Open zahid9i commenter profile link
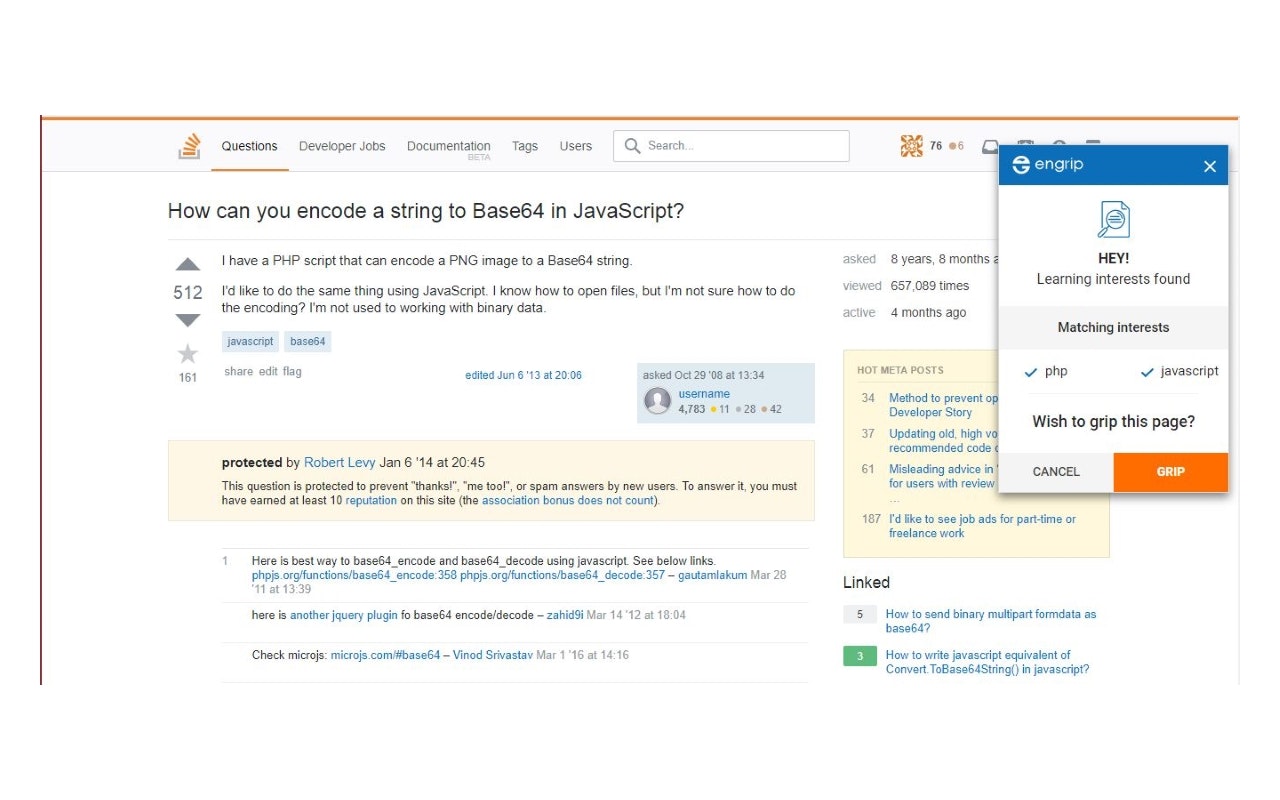Screen dimensions: 1280x800 pyautogui.click(x=565, y=615)
